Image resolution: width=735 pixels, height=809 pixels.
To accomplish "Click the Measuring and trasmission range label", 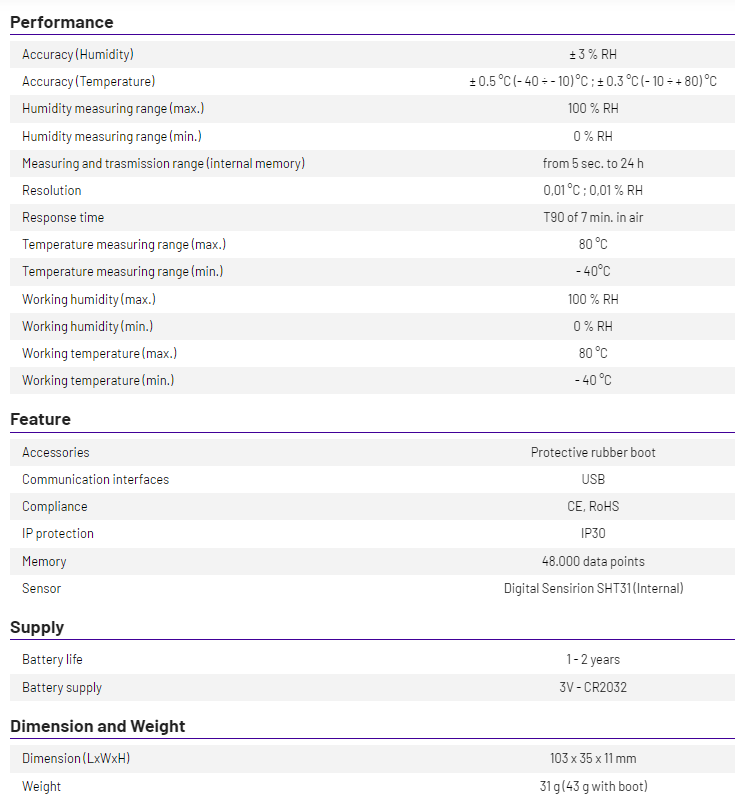I will 163,163.
